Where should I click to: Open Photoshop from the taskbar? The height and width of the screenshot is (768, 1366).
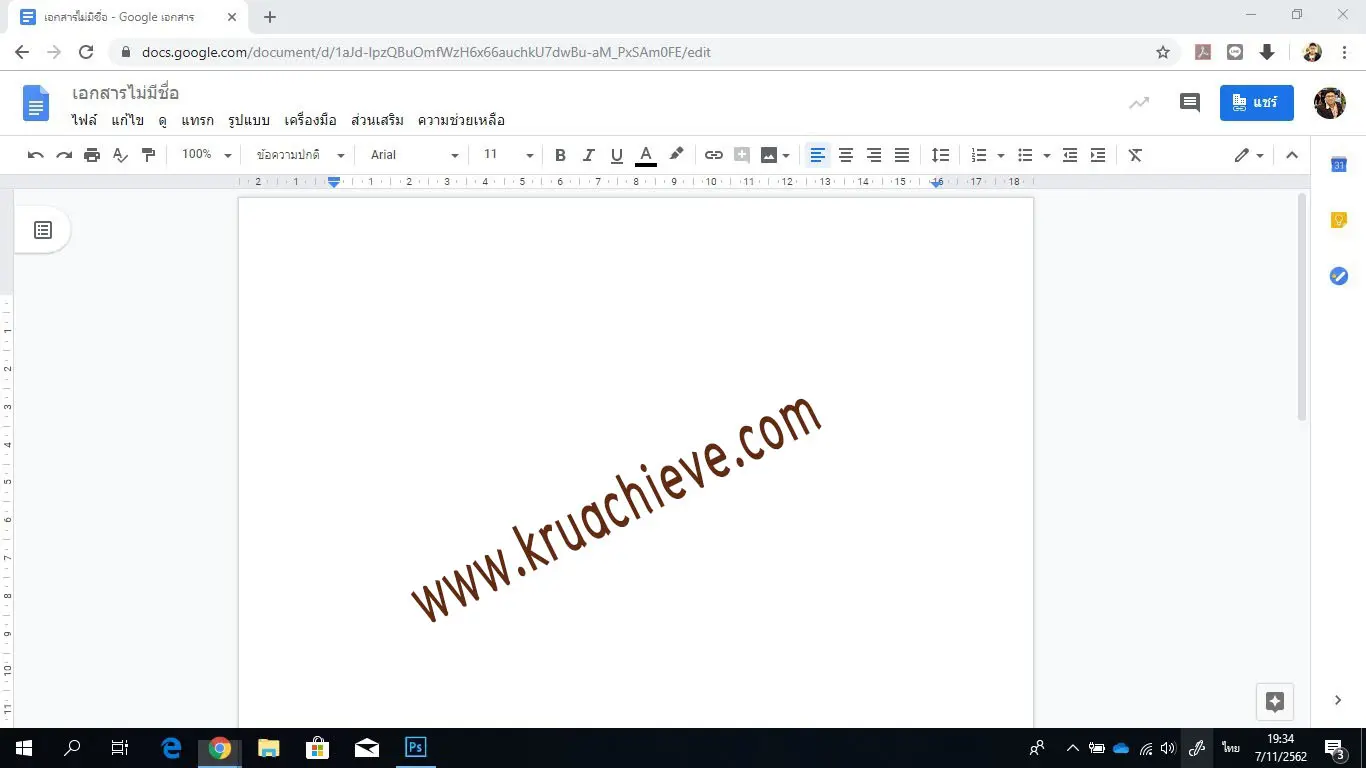(x=416, y=747)
